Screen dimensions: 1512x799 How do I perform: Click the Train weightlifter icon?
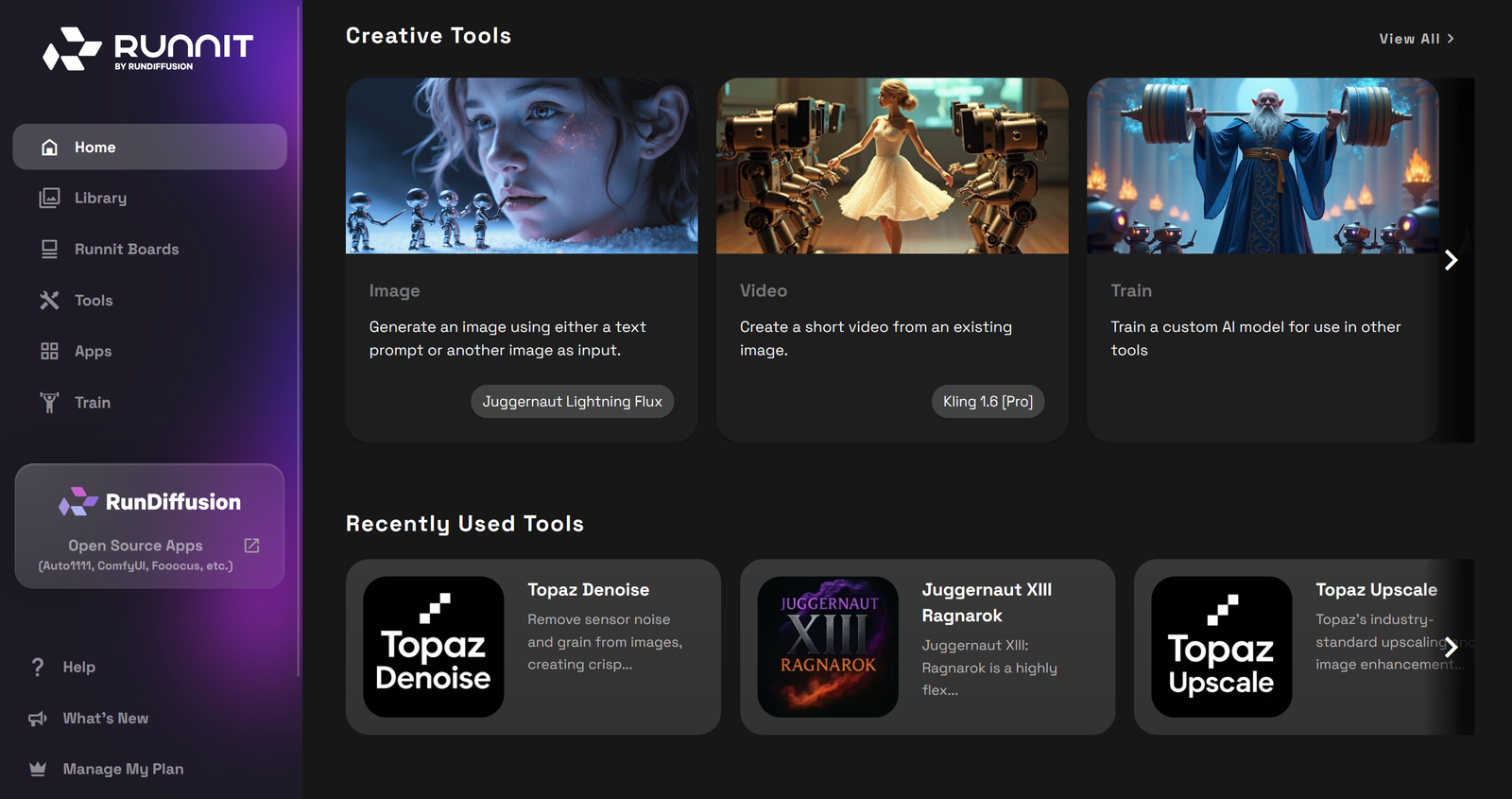49,402
